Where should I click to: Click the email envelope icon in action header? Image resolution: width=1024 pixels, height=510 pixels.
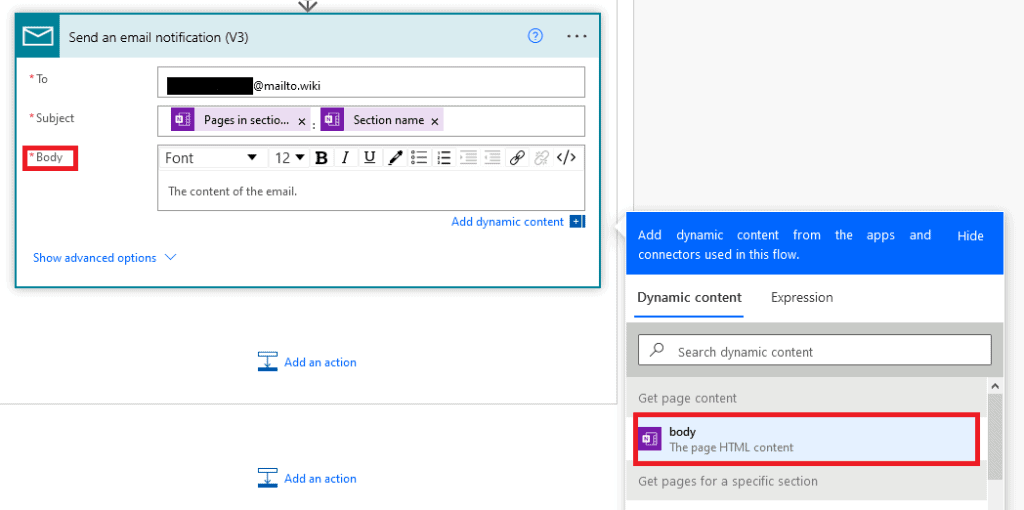coord(37,37)
